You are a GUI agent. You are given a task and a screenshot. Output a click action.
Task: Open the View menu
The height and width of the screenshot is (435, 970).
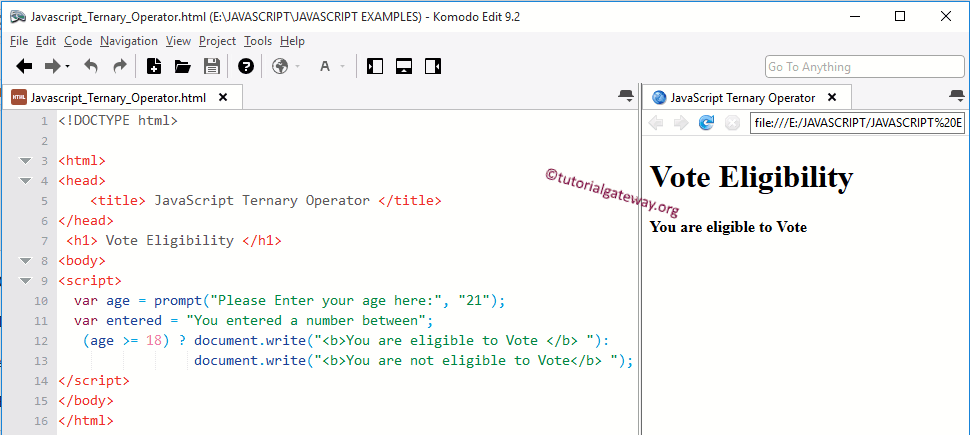pyautogui.click(x=178, y=41)
